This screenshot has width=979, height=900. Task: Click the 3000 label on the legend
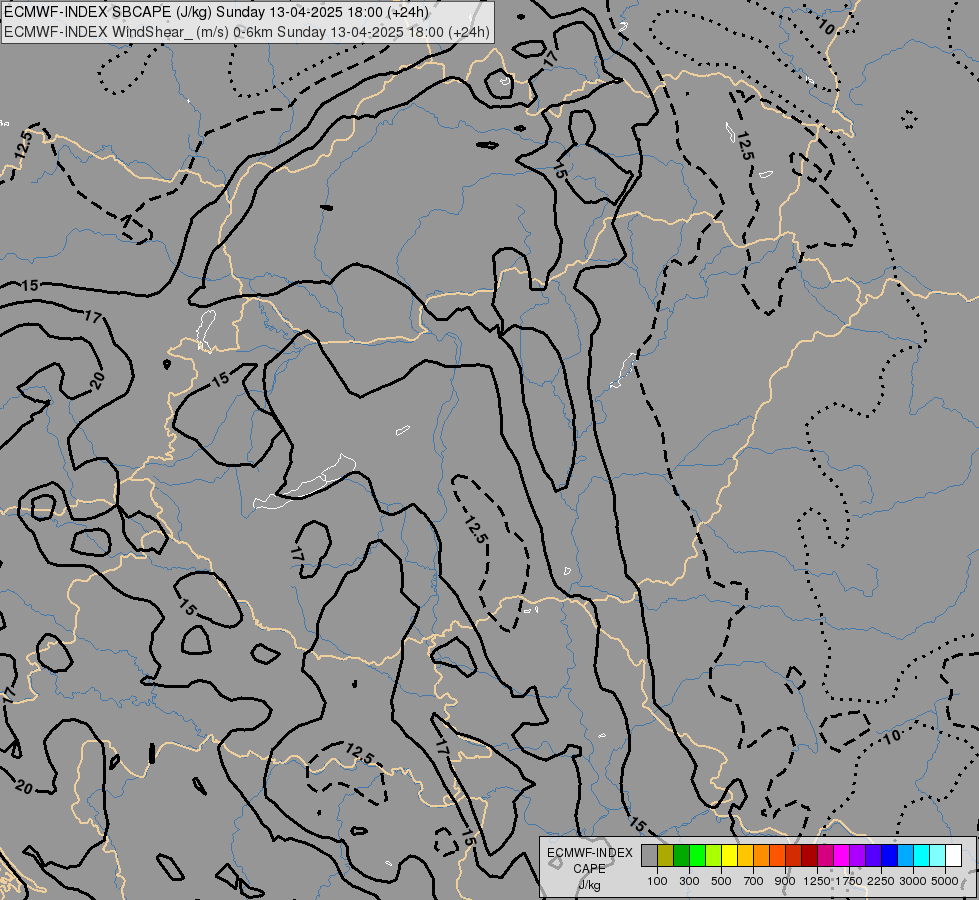913,881
